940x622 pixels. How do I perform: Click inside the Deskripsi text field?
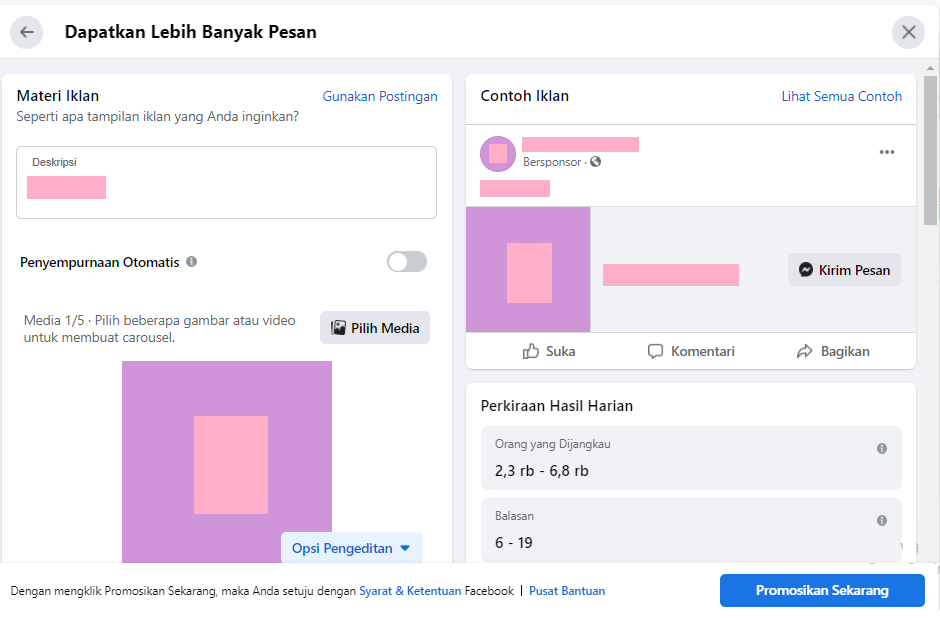227,182
